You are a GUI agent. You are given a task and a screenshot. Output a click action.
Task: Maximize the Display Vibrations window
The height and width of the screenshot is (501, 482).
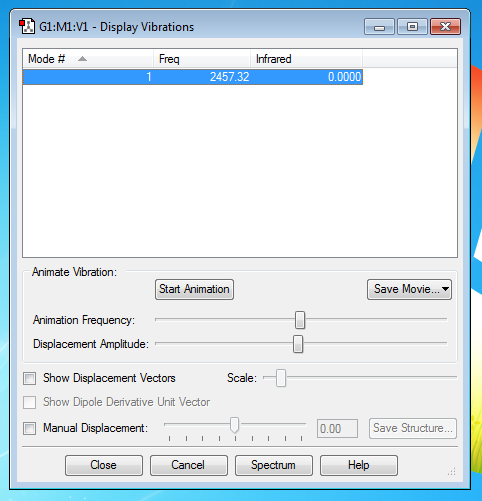412,27
